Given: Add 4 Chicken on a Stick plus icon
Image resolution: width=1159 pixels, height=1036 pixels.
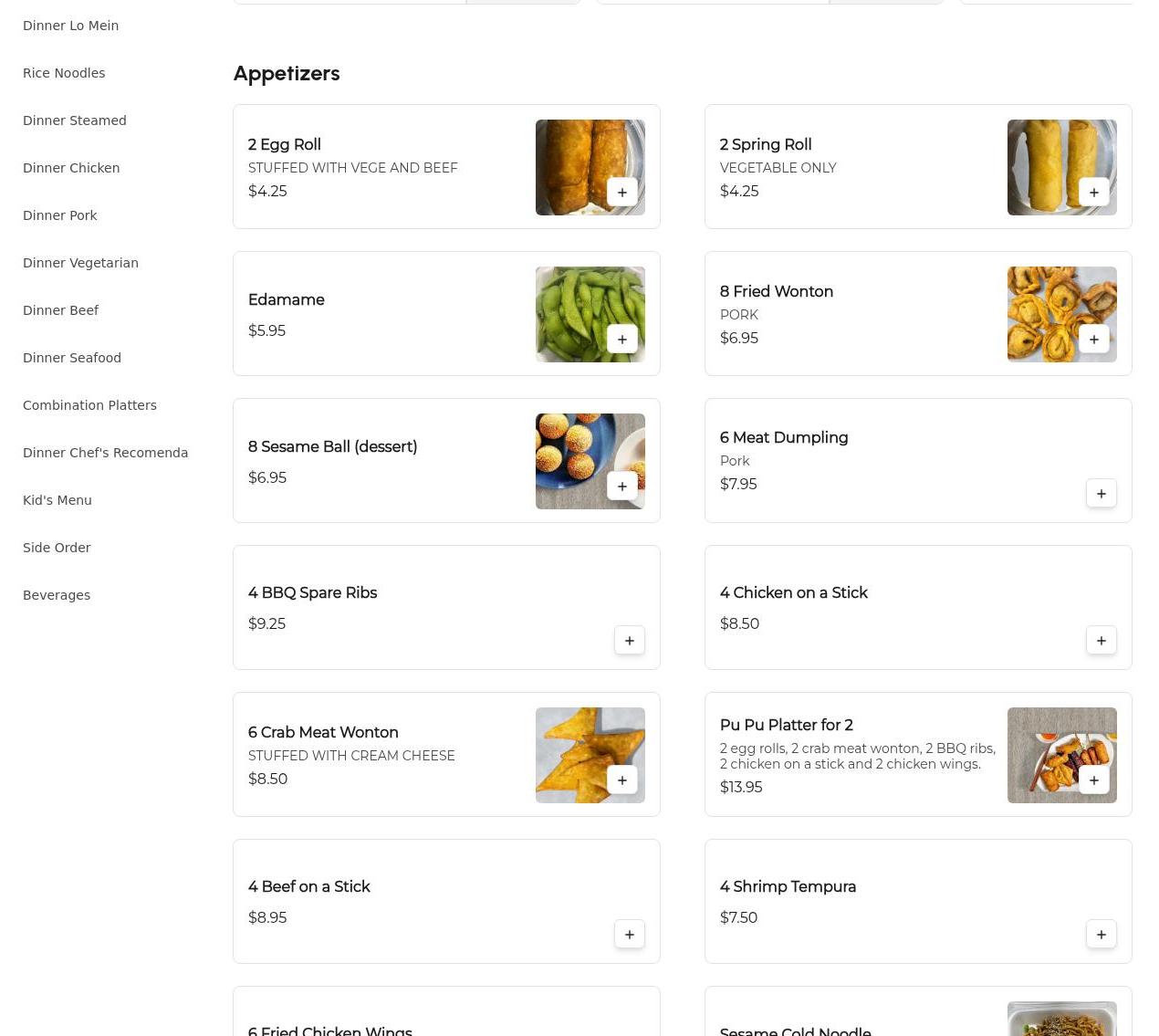Looking at the screenshot, I should [x=1101, y=640].
